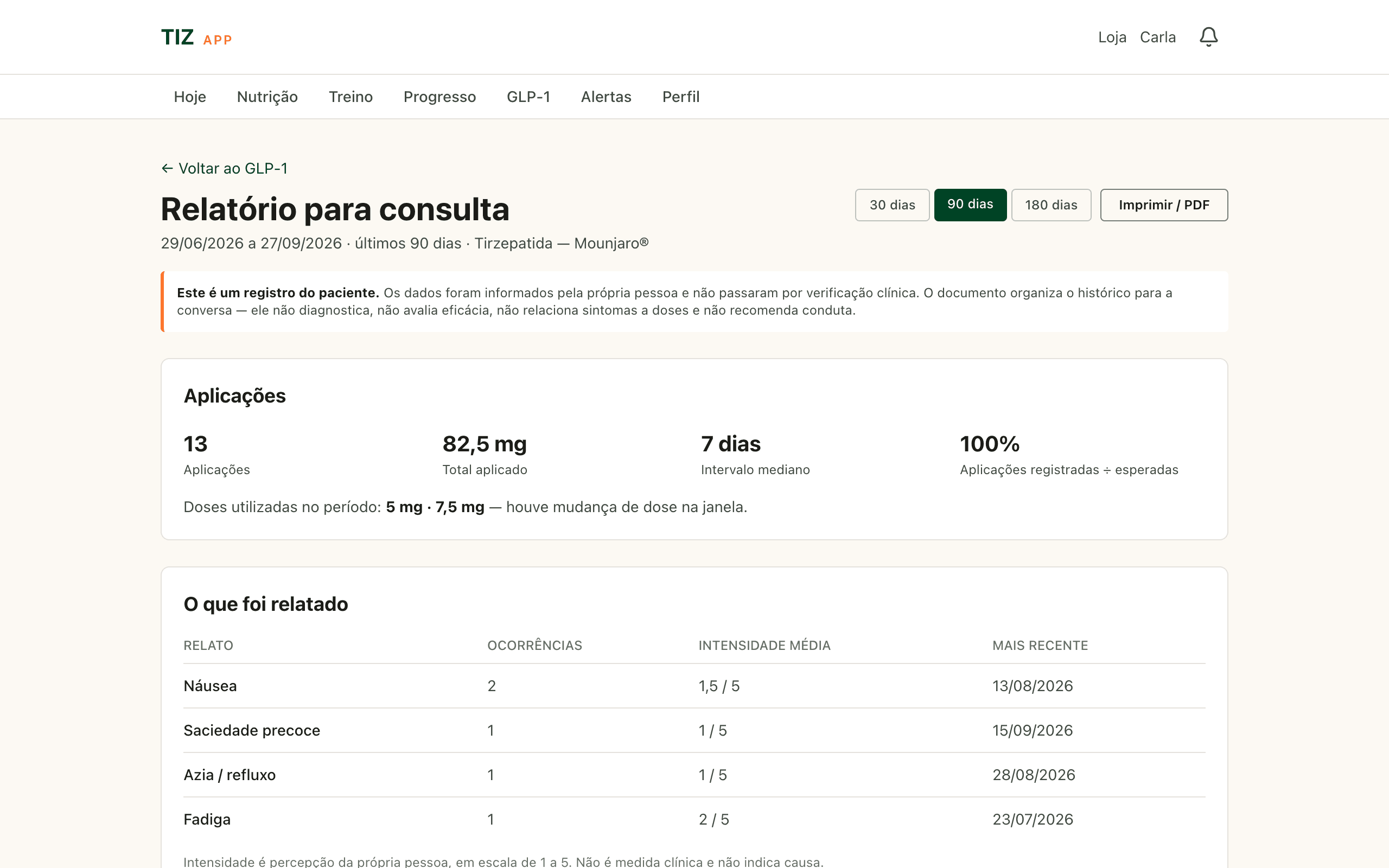Select the 30 dias period

(892, 205)
